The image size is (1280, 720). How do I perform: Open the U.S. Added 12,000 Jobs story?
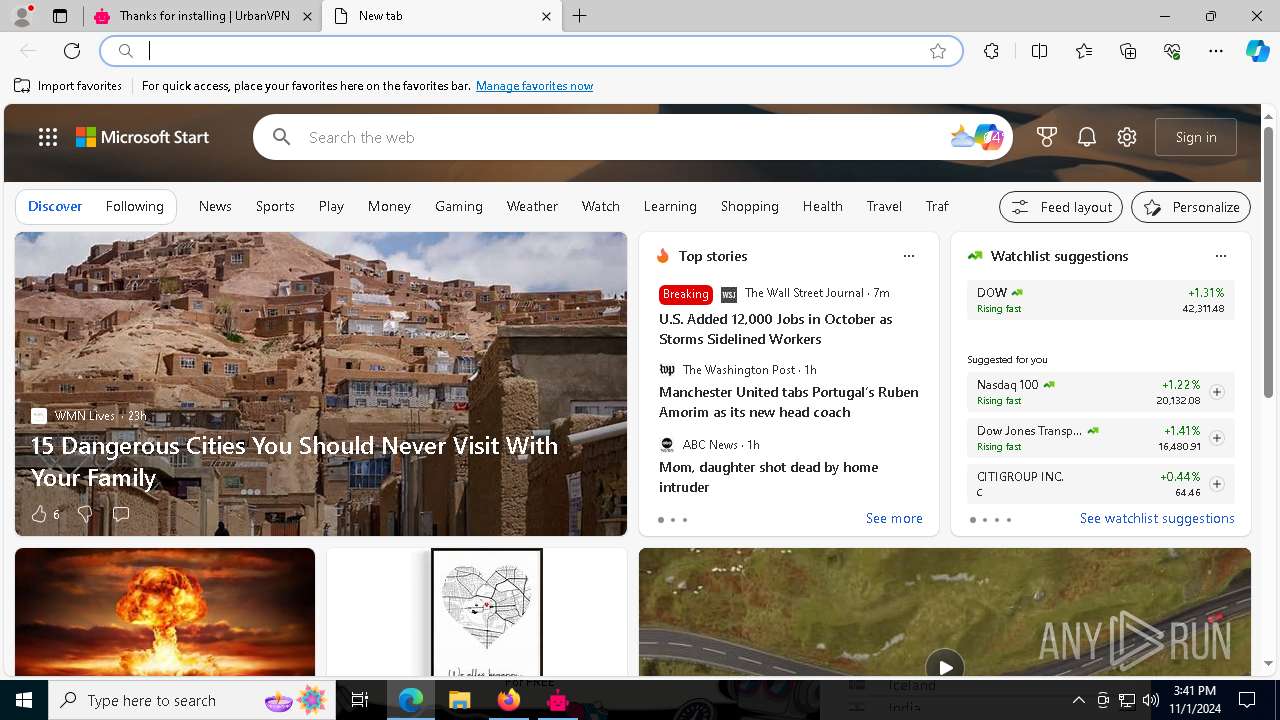pos(776,329)
